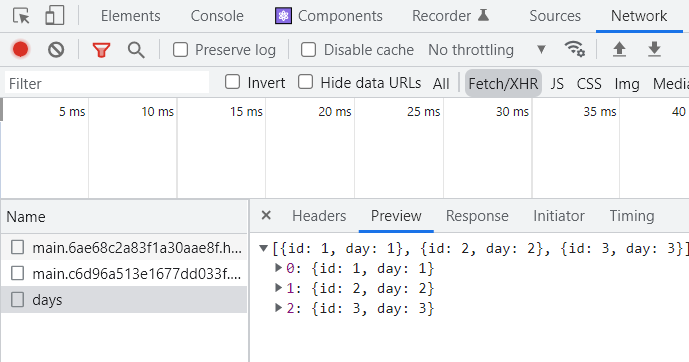Open the Response tab of the request
Viewport: 689px width, 362px height.
[x=477, y=216]
